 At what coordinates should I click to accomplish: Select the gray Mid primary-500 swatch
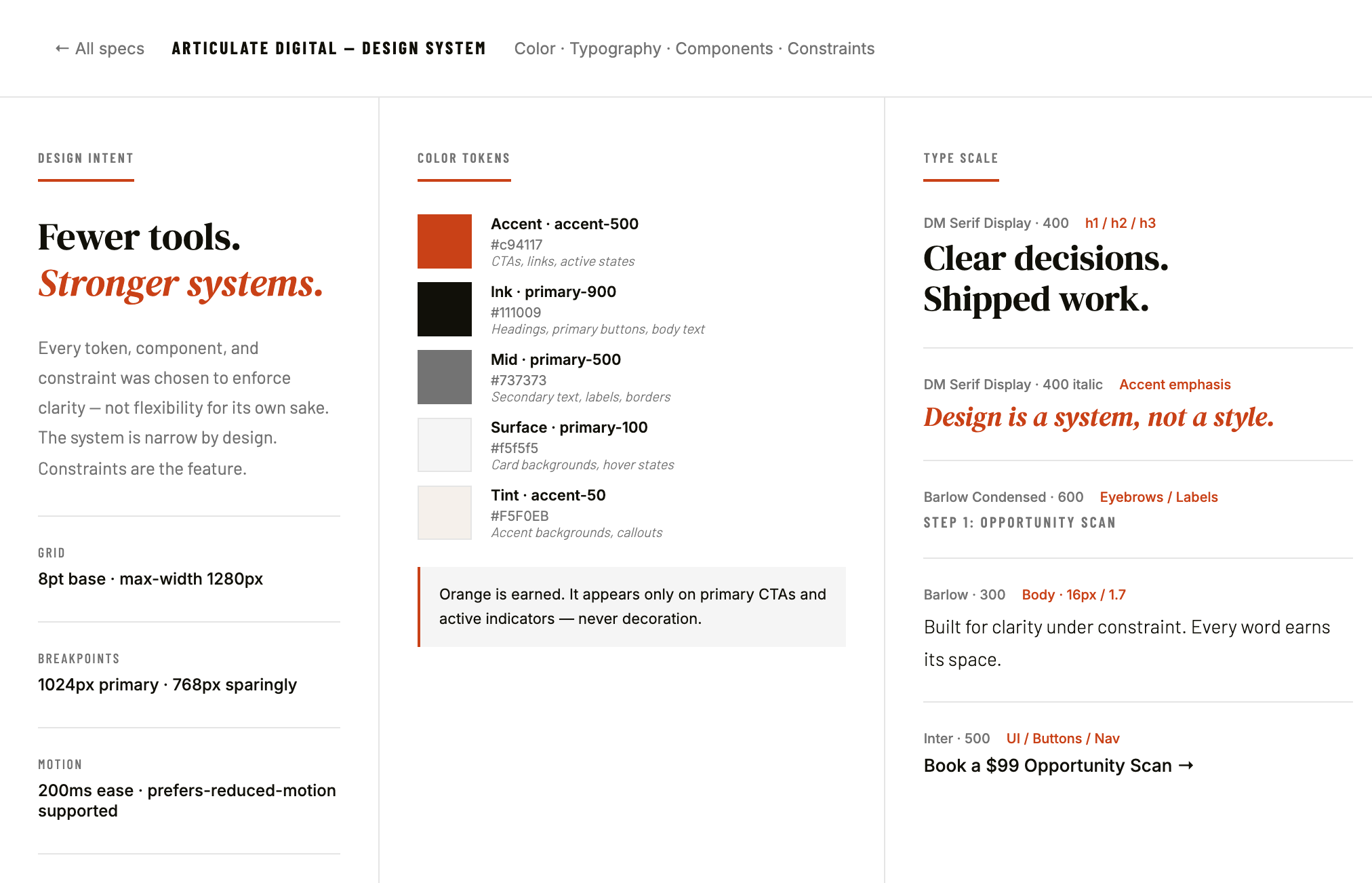click(x=445, y=377)
